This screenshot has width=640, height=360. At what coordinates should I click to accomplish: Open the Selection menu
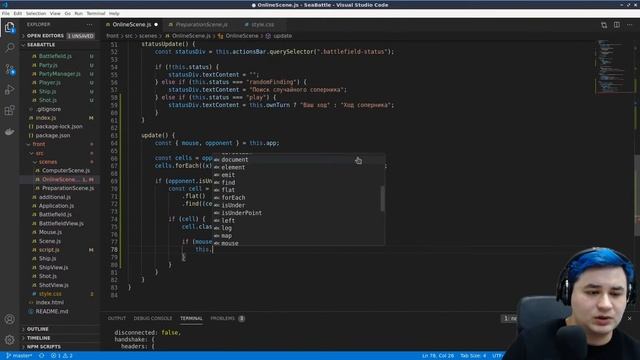coord(36,13)
